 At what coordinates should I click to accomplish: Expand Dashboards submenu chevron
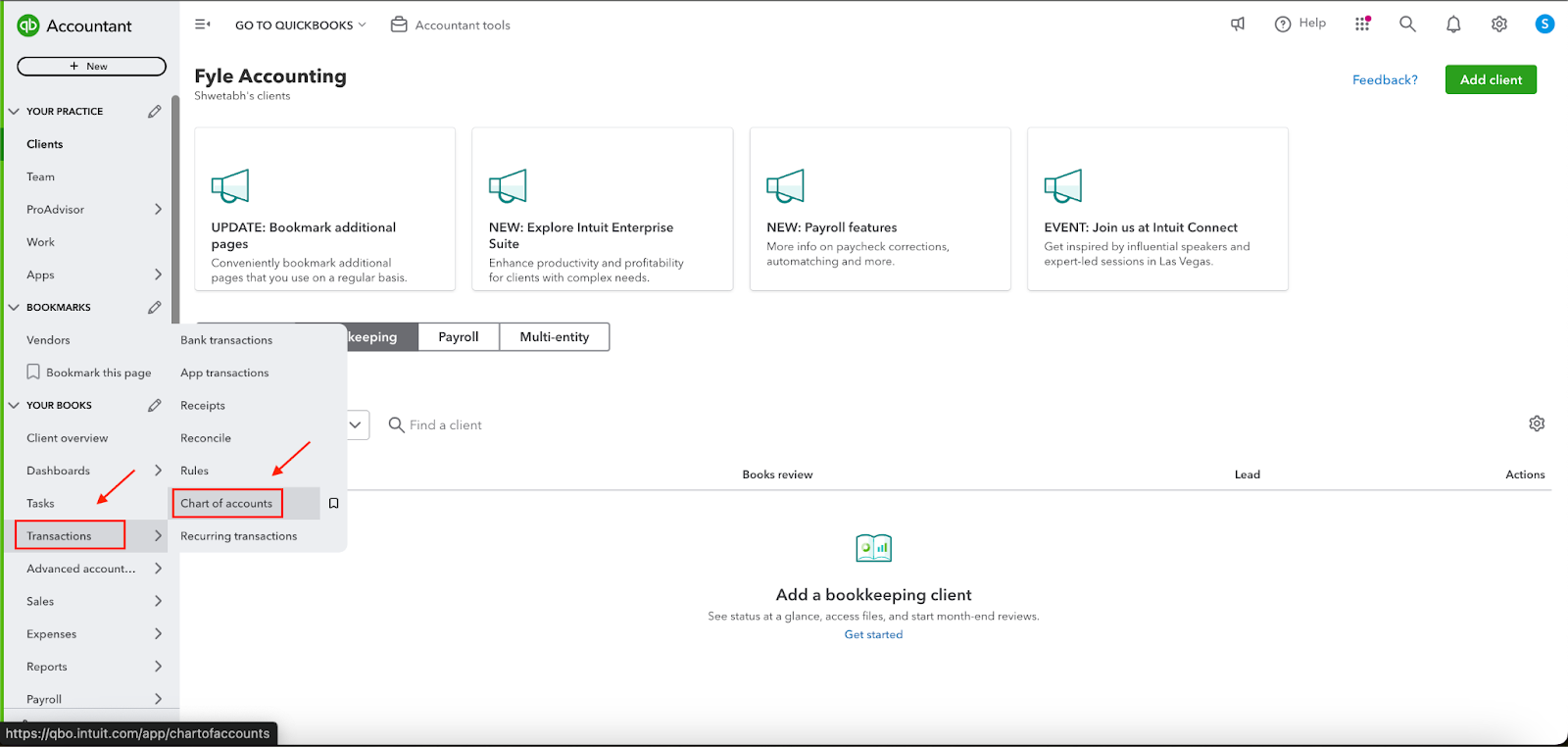(158, 471)
